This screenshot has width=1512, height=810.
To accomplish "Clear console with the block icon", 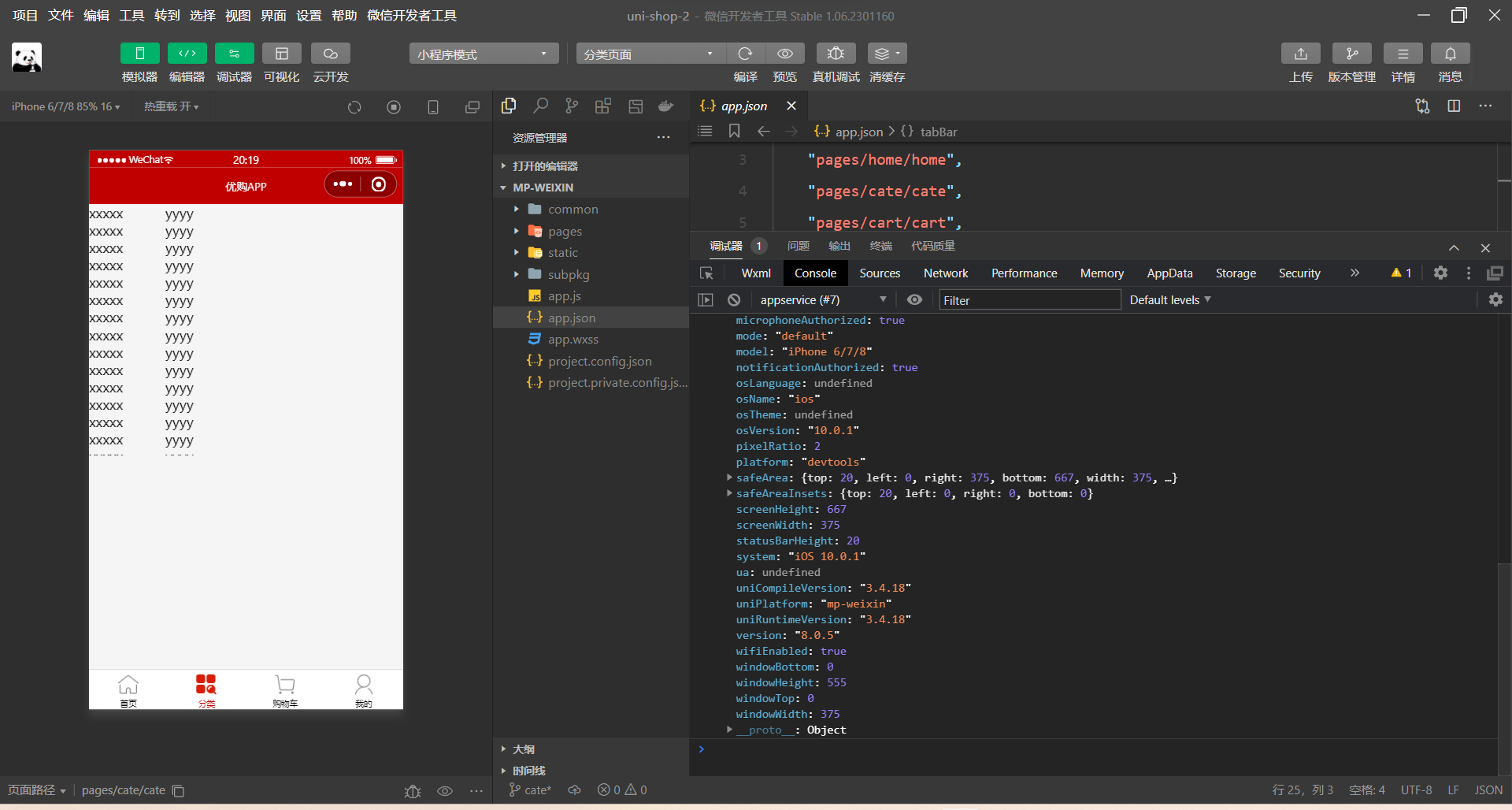I will pos(734,299).
